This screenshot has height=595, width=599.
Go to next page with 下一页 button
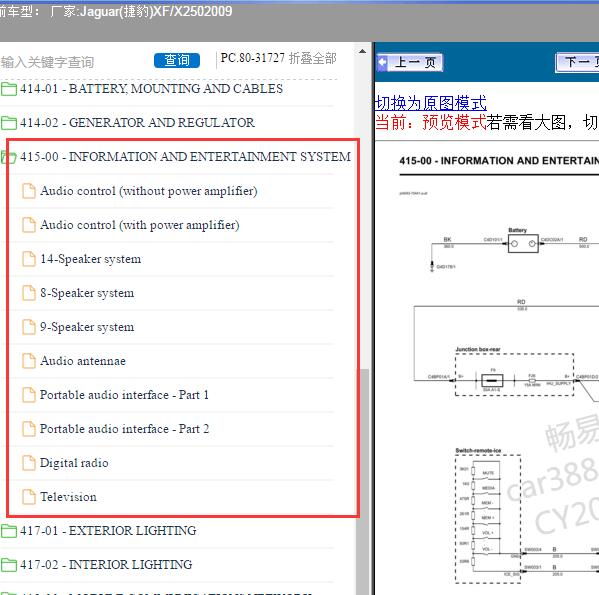tap(577, 63)
